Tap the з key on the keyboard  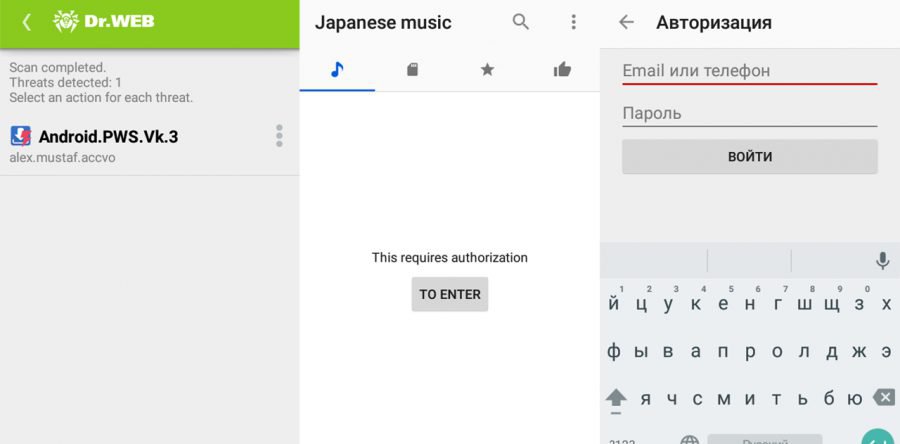[859, 304]
